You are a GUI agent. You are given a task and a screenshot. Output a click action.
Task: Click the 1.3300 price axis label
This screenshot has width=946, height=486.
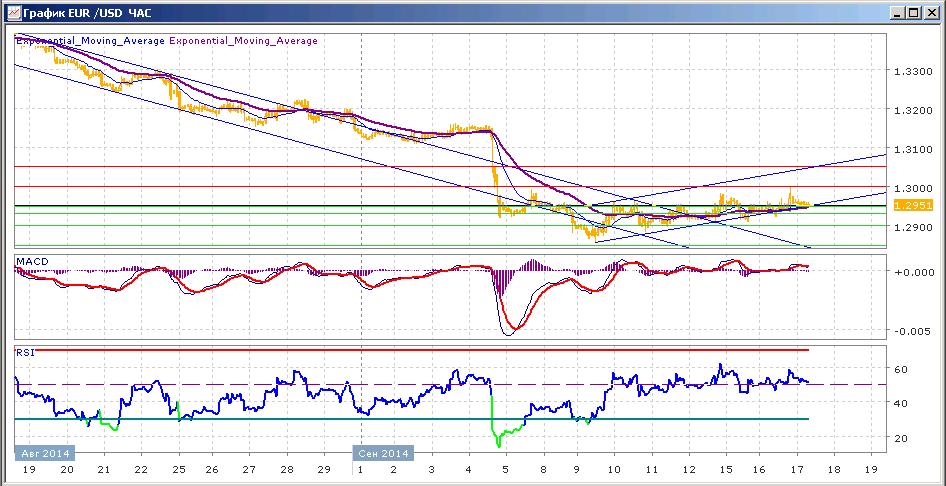(x=913, y=71)
